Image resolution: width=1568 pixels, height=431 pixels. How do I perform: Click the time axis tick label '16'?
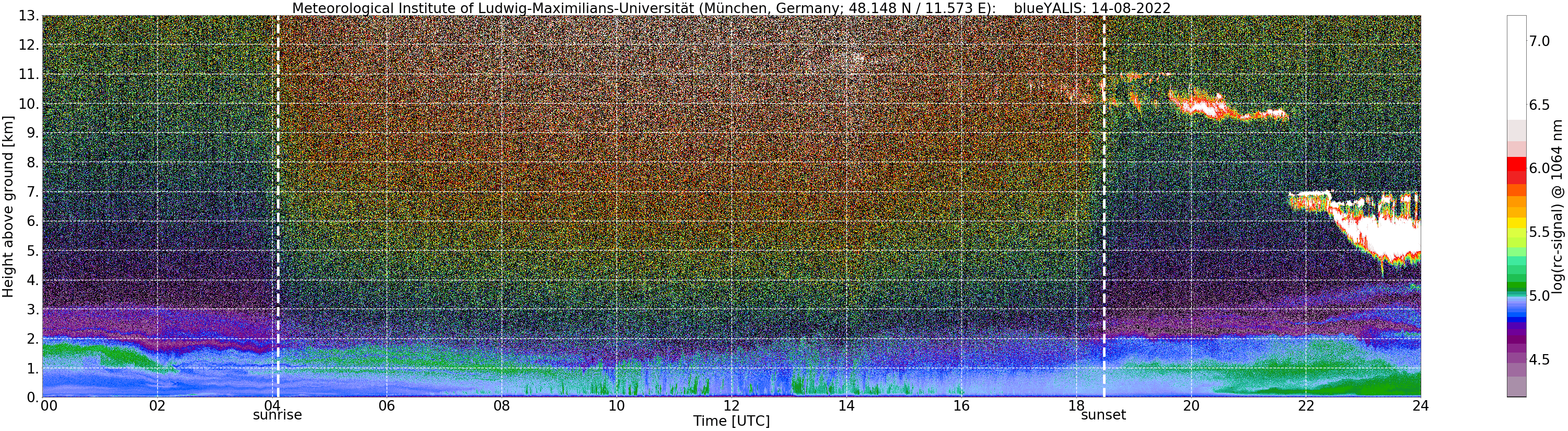(961, 405)
